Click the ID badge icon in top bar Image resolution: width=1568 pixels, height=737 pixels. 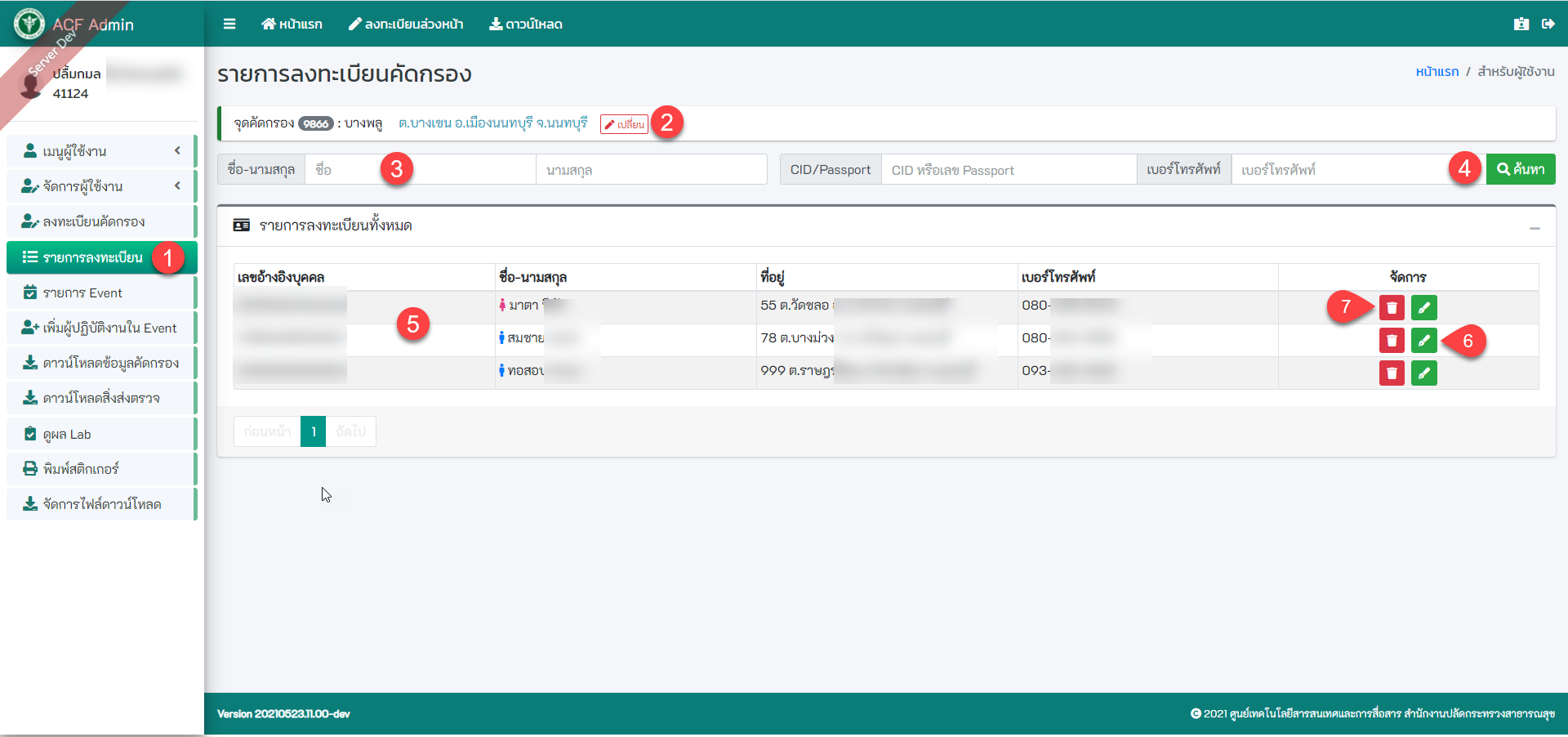[x=1521, y=24]
